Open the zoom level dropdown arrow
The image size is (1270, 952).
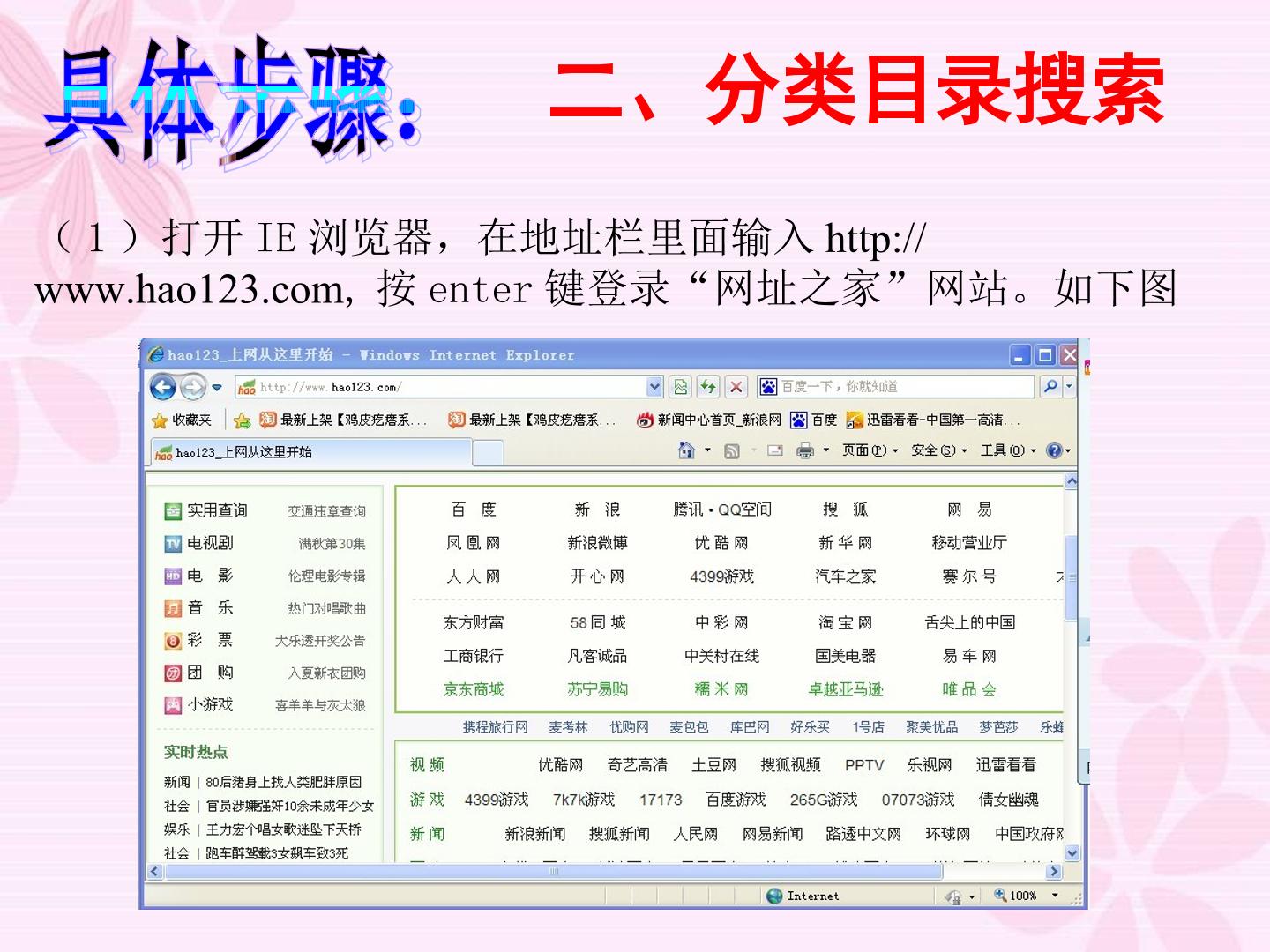point(1055,896)
